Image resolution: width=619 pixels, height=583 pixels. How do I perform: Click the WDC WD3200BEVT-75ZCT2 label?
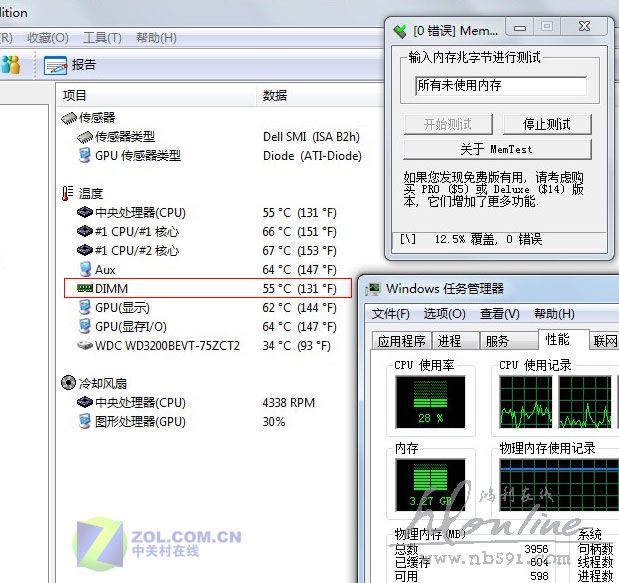coord(167,346)
